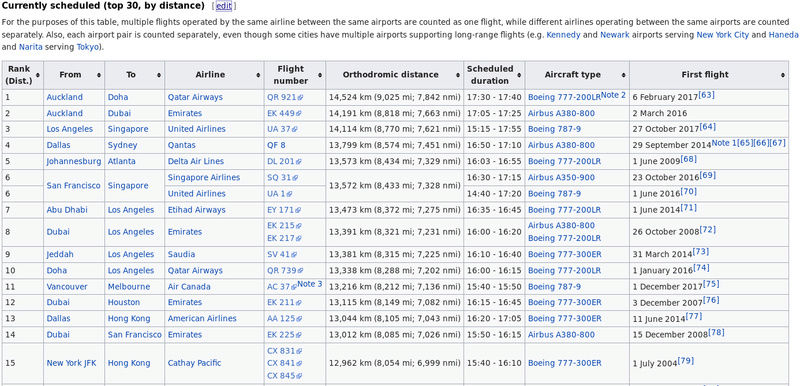Screen dimensions: 800x386
Task: Follow the New York City link
Action: coord(723,35)
